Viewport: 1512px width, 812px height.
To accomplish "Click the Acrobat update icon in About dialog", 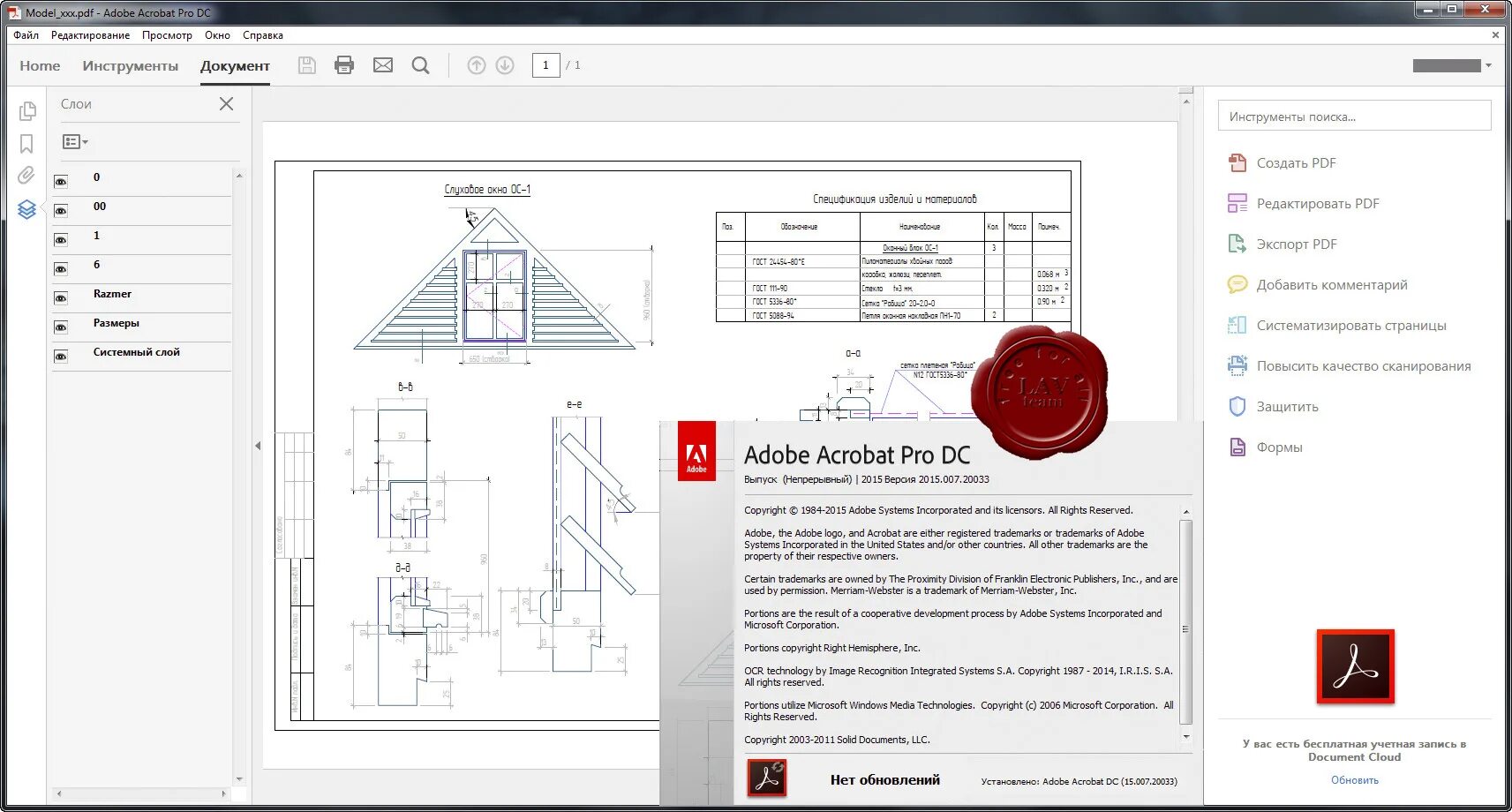I will [x=767, y=778].
